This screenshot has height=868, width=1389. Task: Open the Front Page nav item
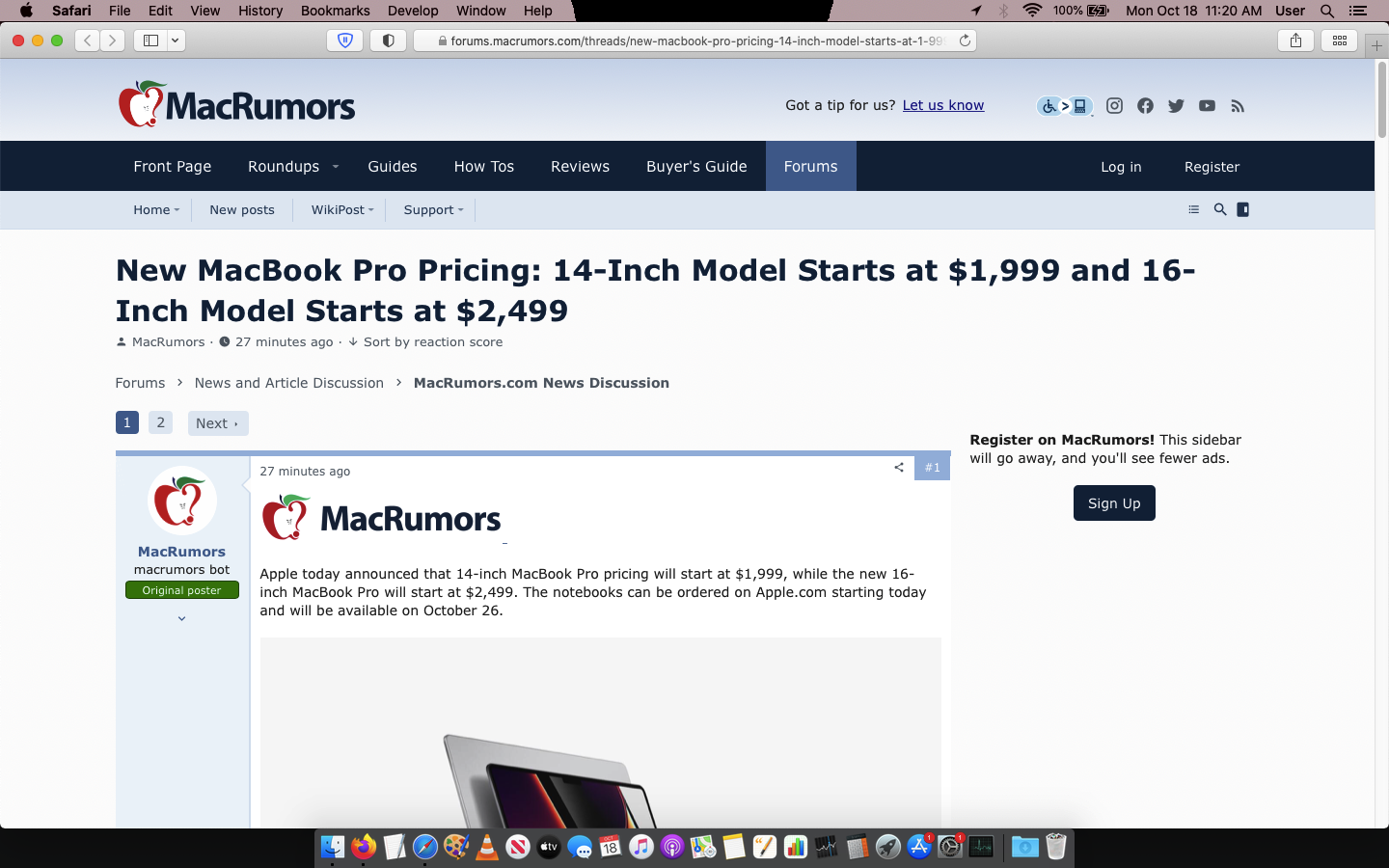click(x=173, y=166)
